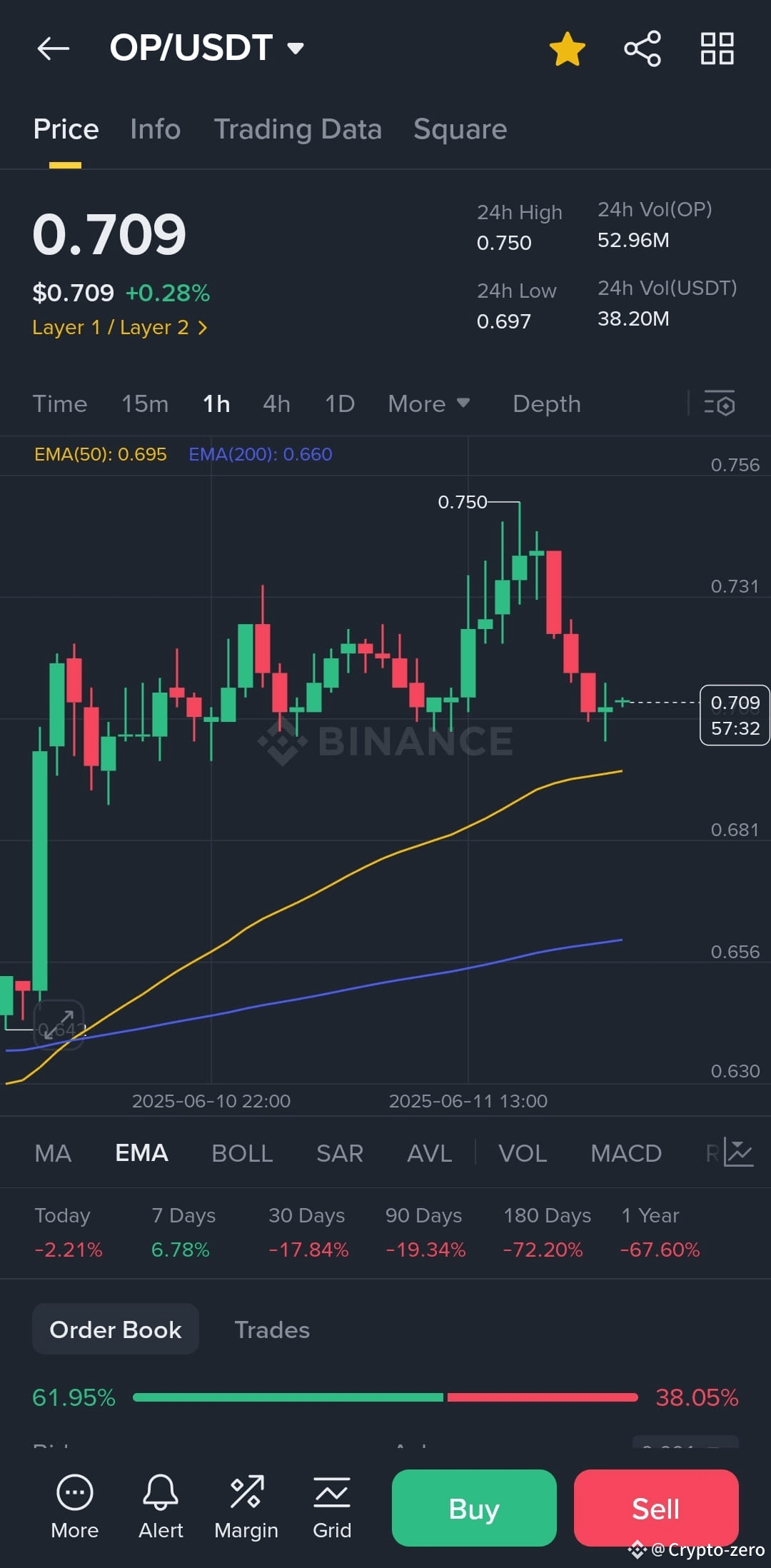Select the Order Book tab
771x1568 pixels.
[116, 1330]
